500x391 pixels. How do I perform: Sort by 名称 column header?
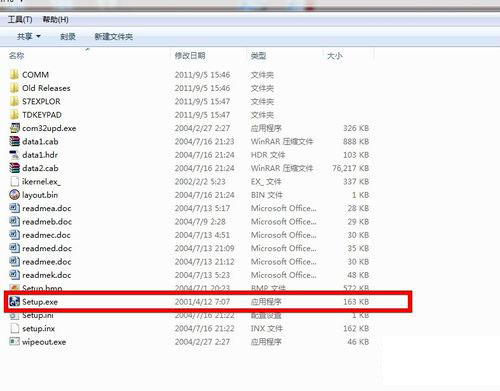tap(17, 55)
